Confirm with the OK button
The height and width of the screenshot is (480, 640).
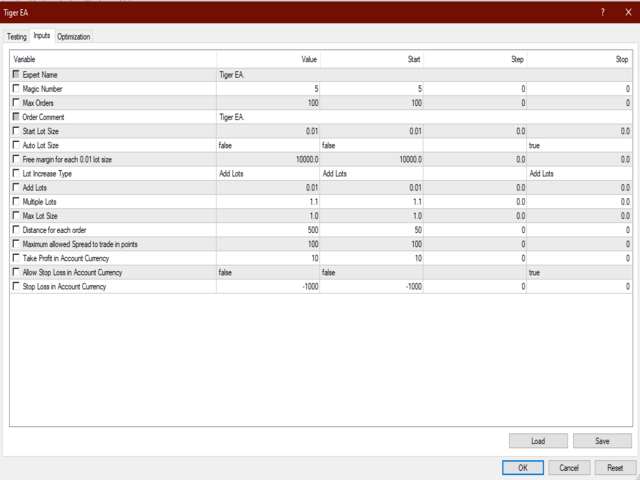click(523, 468)
